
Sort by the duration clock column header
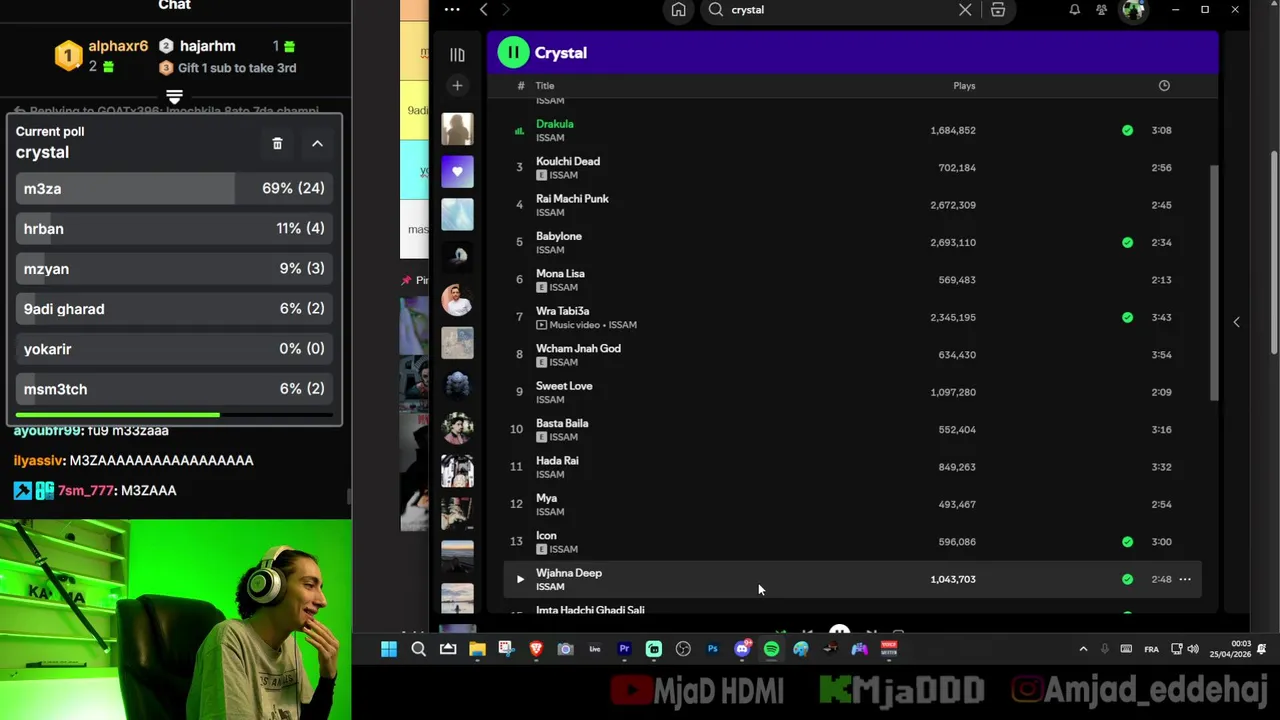pyautogui.click(x=1164, y=86)
